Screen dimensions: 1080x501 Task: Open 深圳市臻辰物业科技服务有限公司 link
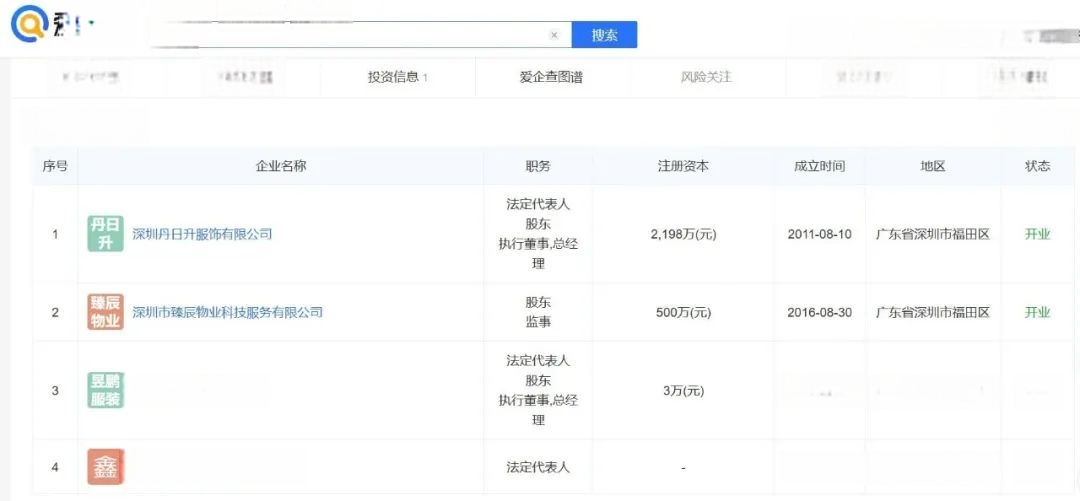(x=227, y=312)
